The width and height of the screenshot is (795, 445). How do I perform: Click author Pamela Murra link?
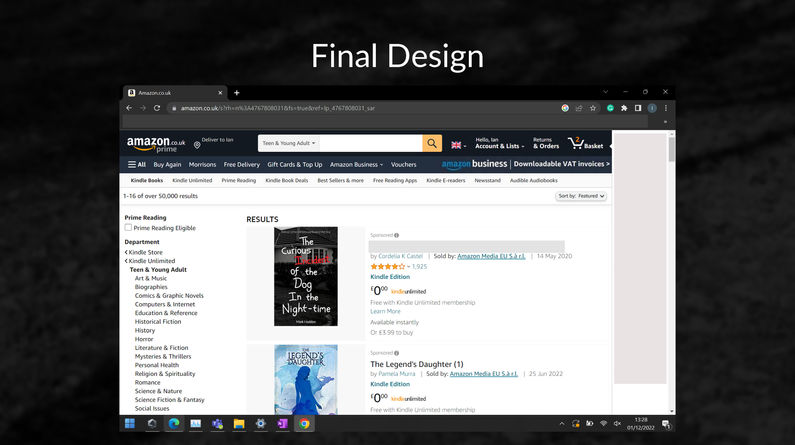pyautogui.click(x=396, y=374)
